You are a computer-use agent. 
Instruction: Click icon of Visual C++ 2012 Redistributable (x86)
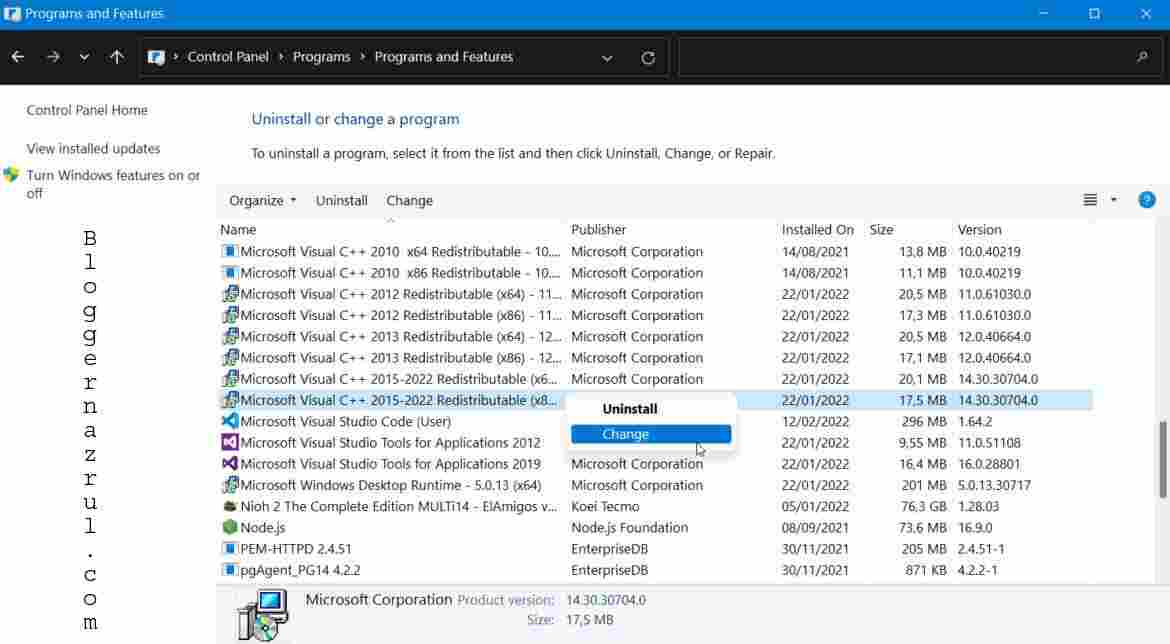(230, 315)
